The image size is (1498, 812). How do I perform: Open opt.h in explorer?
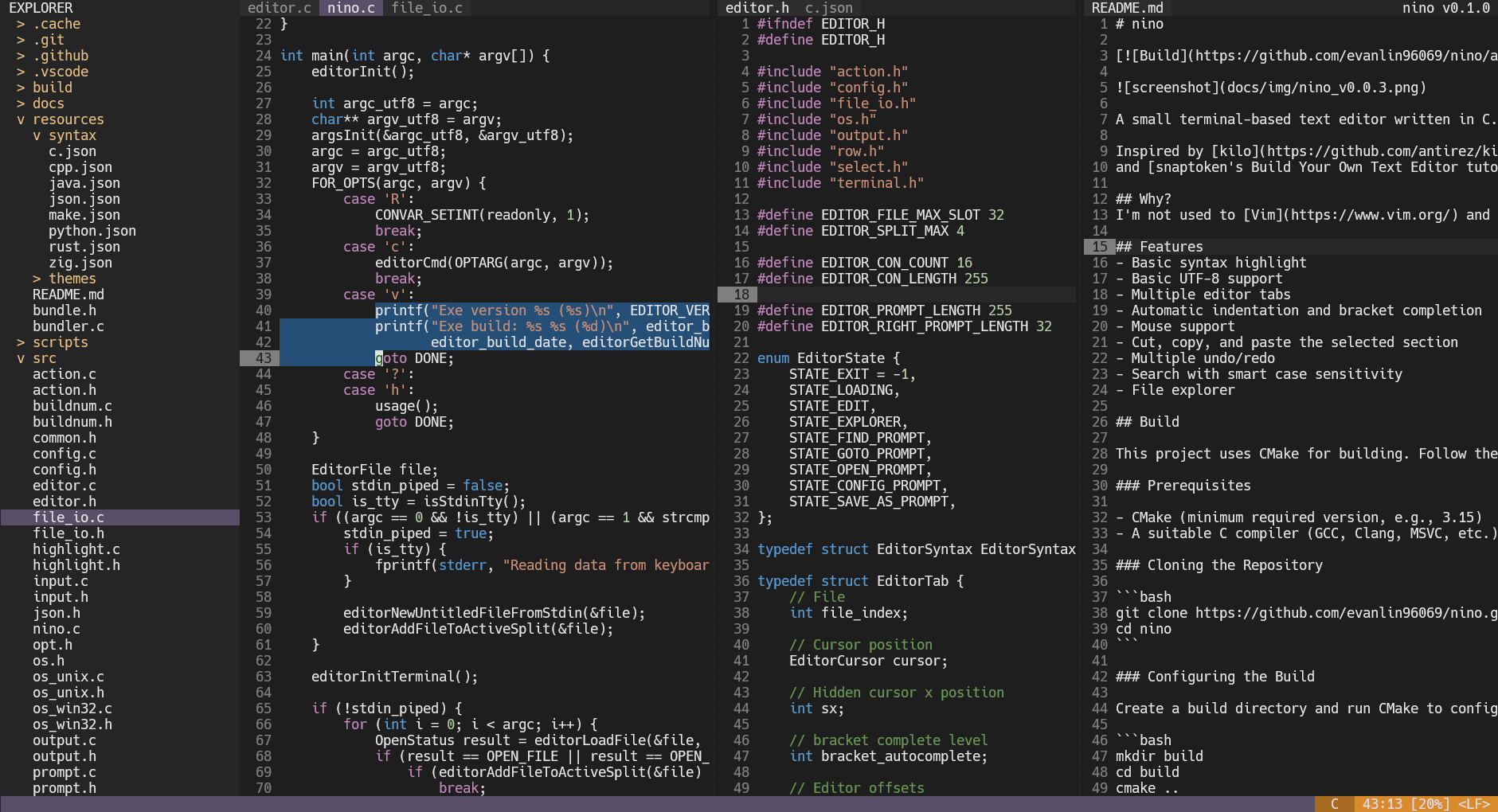point(53,645)
